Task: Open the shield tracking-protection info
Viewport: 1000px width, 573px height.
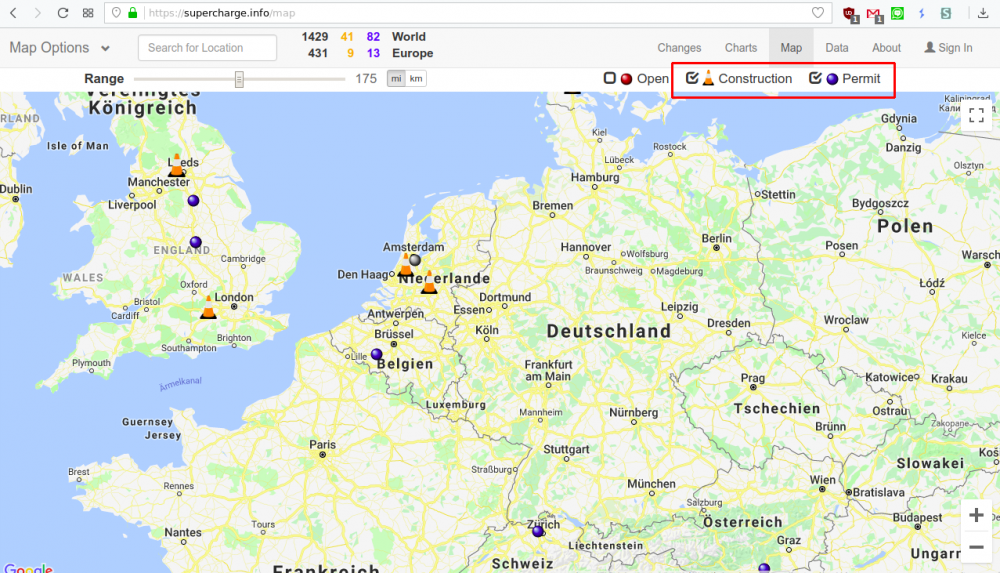Action: (x=116, y=13)
